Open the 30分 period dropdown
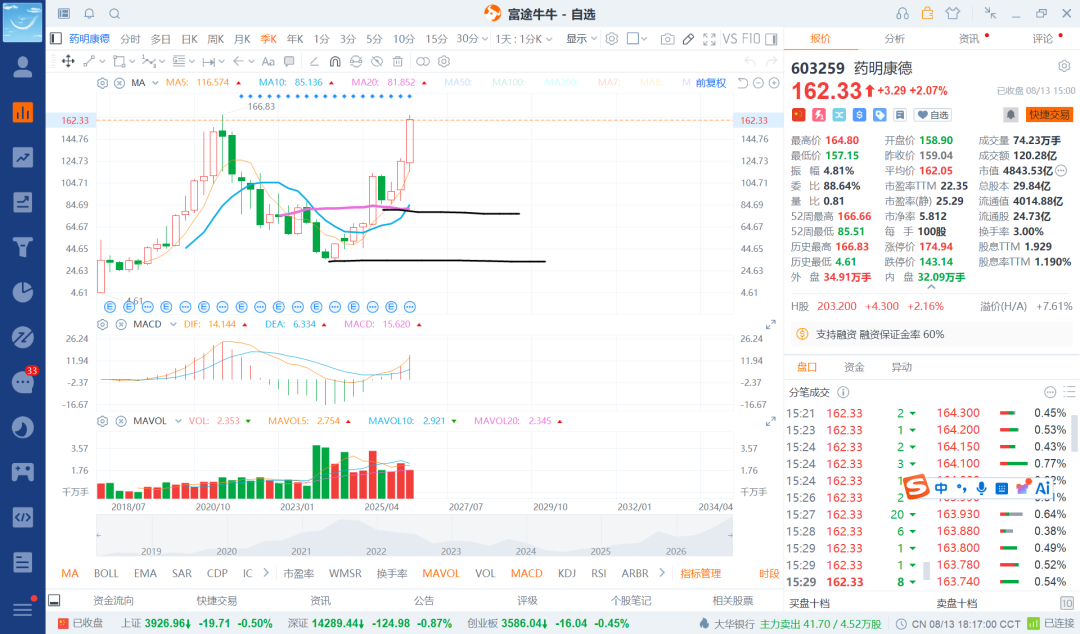The width and height of the screenshot is (1080, 634). [x=472, y=39]
